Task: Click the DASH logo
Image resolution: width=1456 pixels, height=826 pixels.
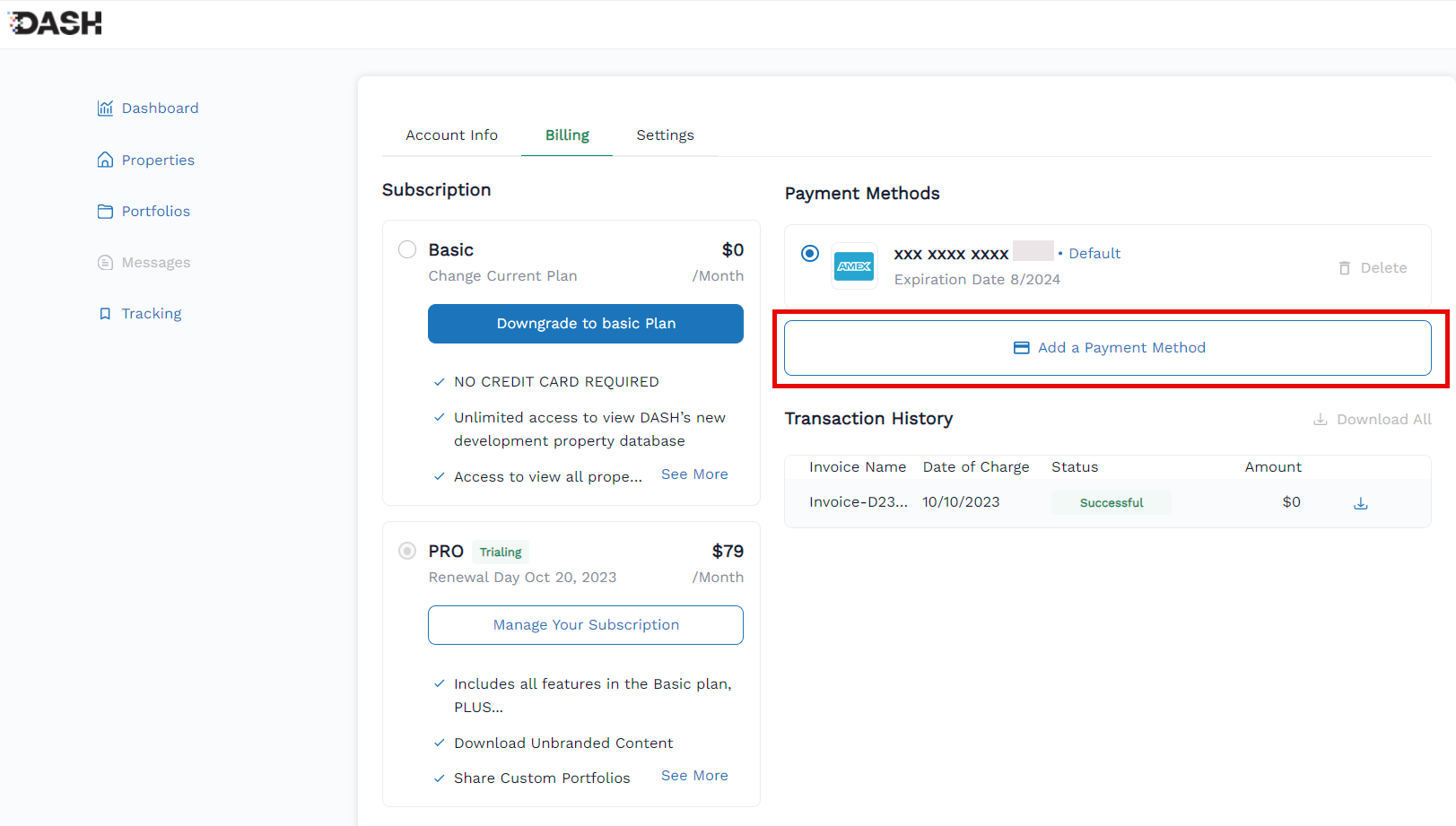Action: [x=56, y=23]
